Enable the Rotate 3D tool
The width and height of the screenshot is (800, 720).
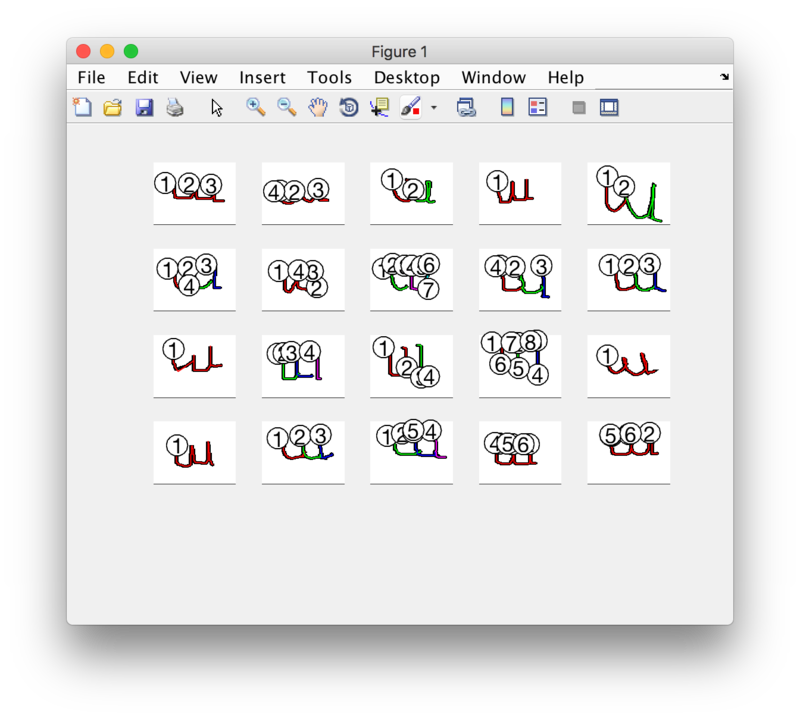point(349,108)
